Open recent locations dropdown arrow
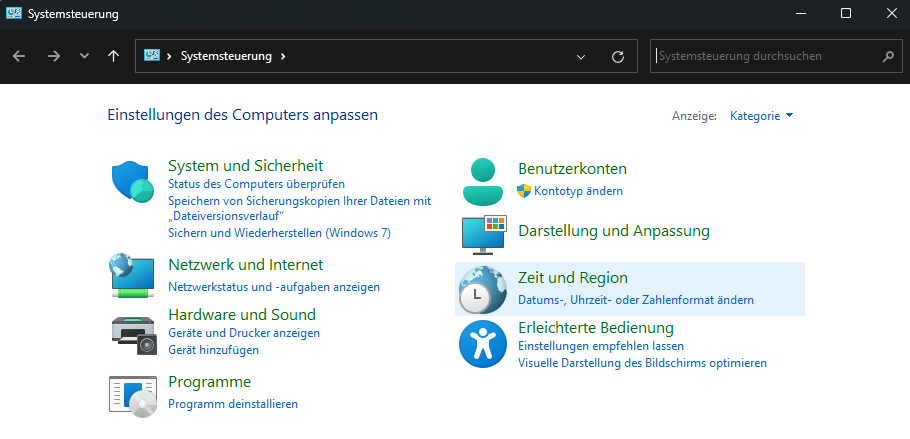This screenshot has height=439, width=910. 84,57
